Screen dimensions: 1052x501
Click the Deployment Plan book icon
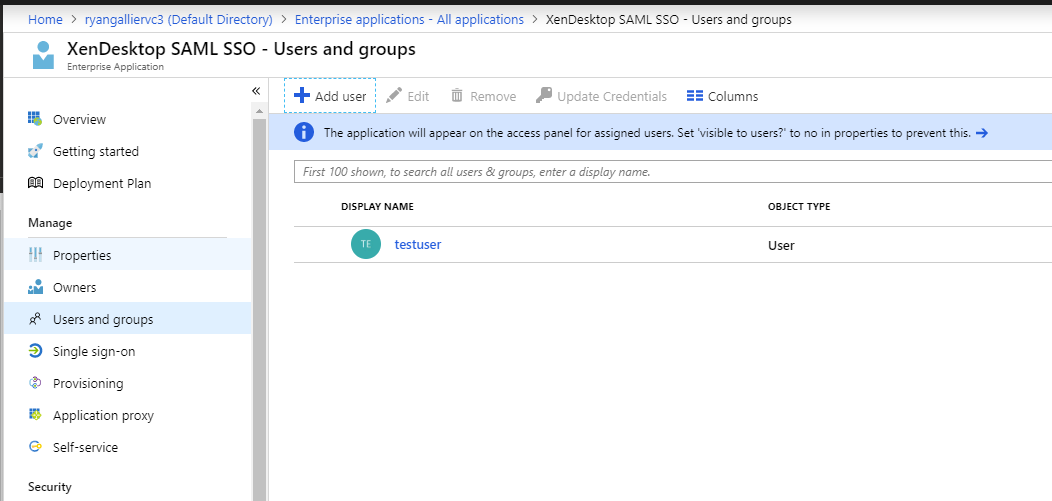pyautogui.click(x=35, y=183)
